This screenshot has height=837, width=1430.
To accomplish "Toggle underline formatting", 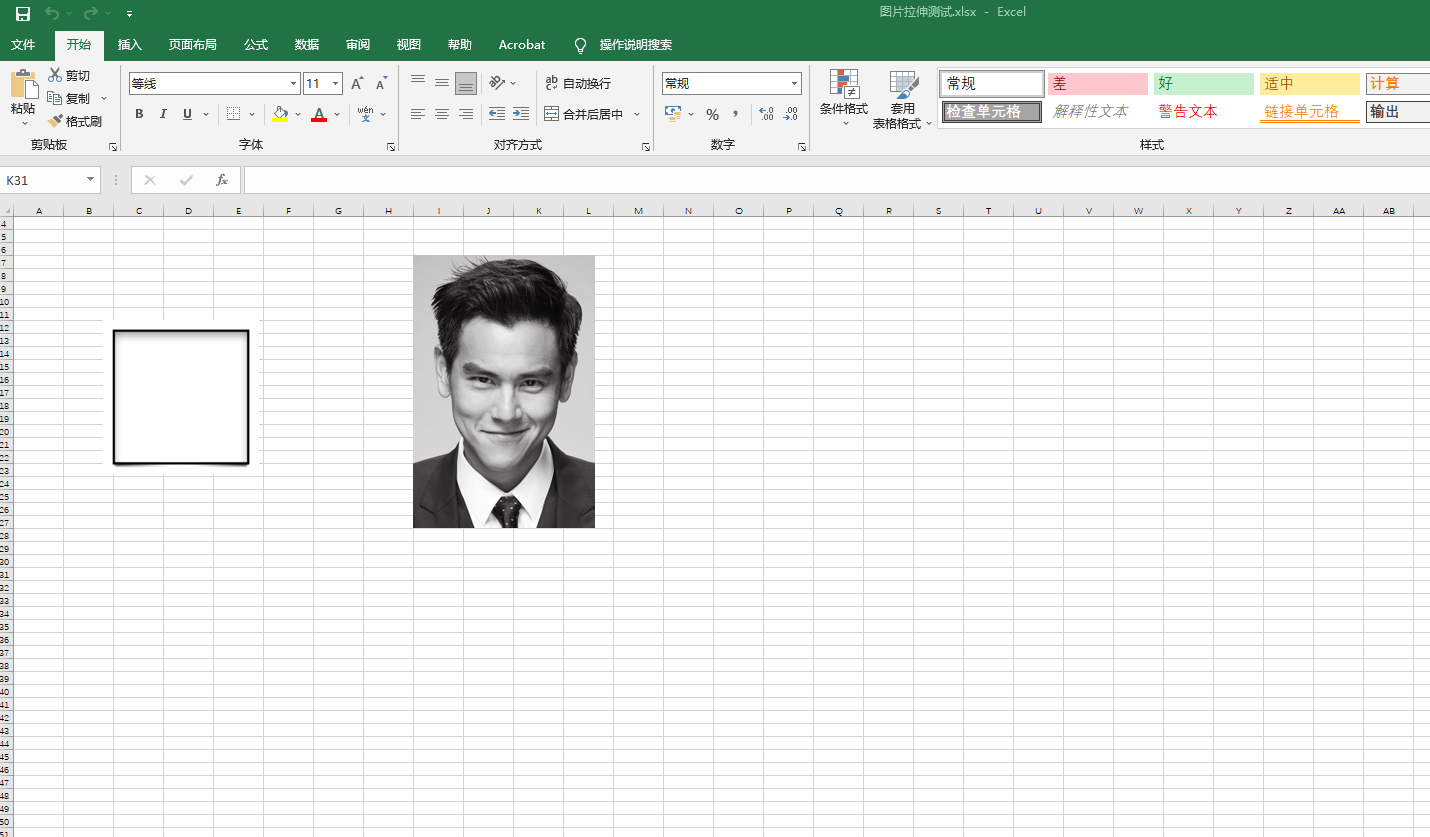I will (x=187, y=114).
